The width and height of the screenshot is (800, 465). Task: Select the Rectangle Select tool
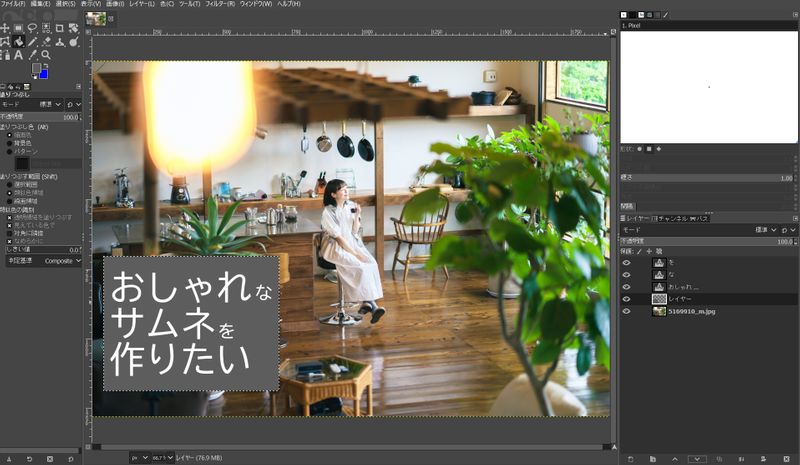pyautogui.click(x=18, y=28)
